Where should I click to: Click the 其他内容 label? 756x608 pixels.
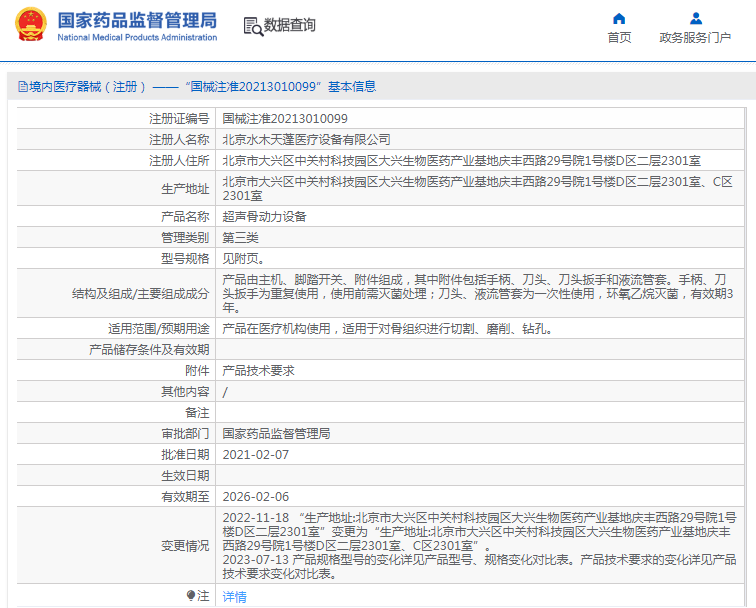185,392
